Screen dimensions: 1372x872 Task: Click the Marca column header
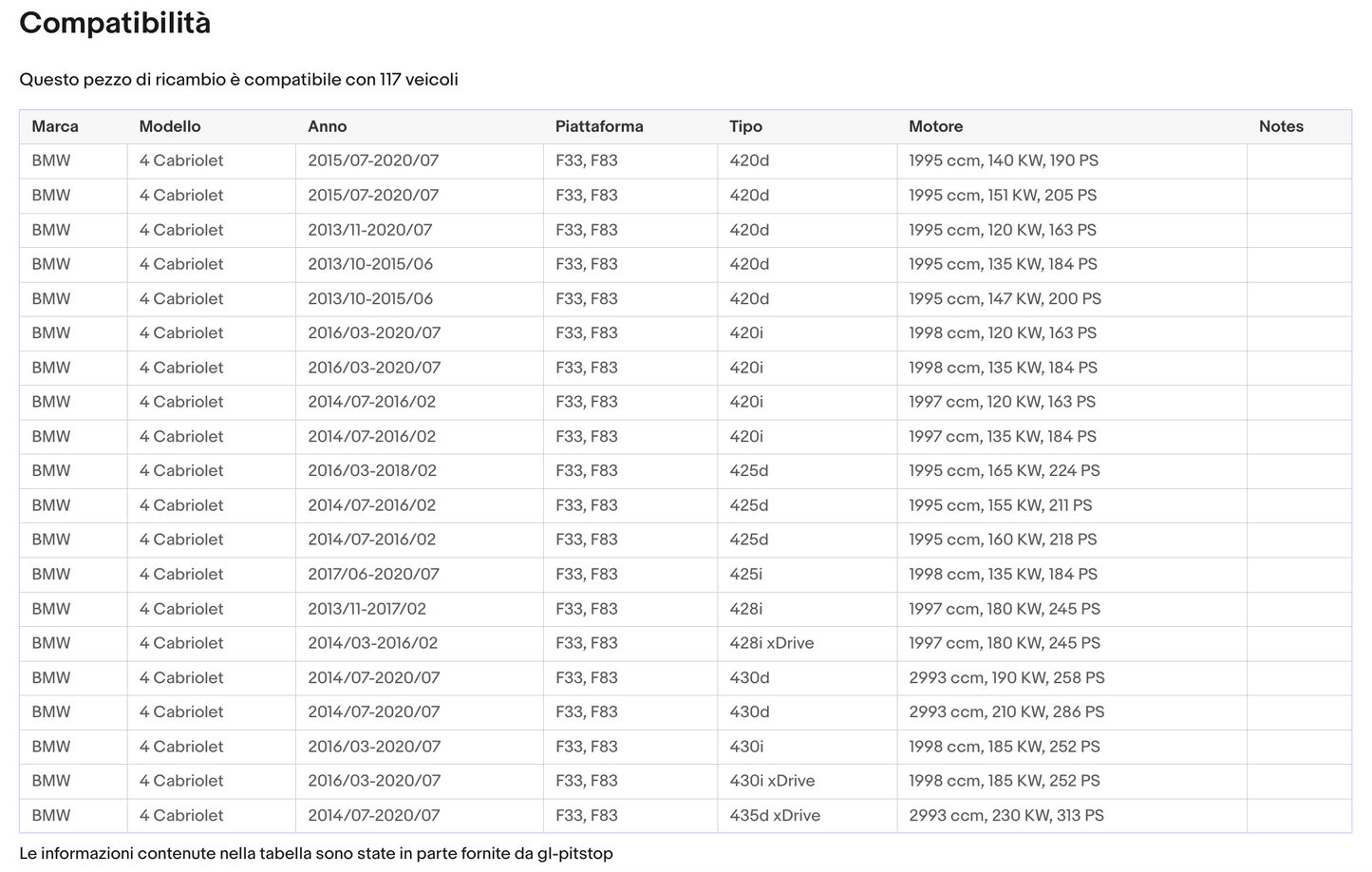[55, 126]
